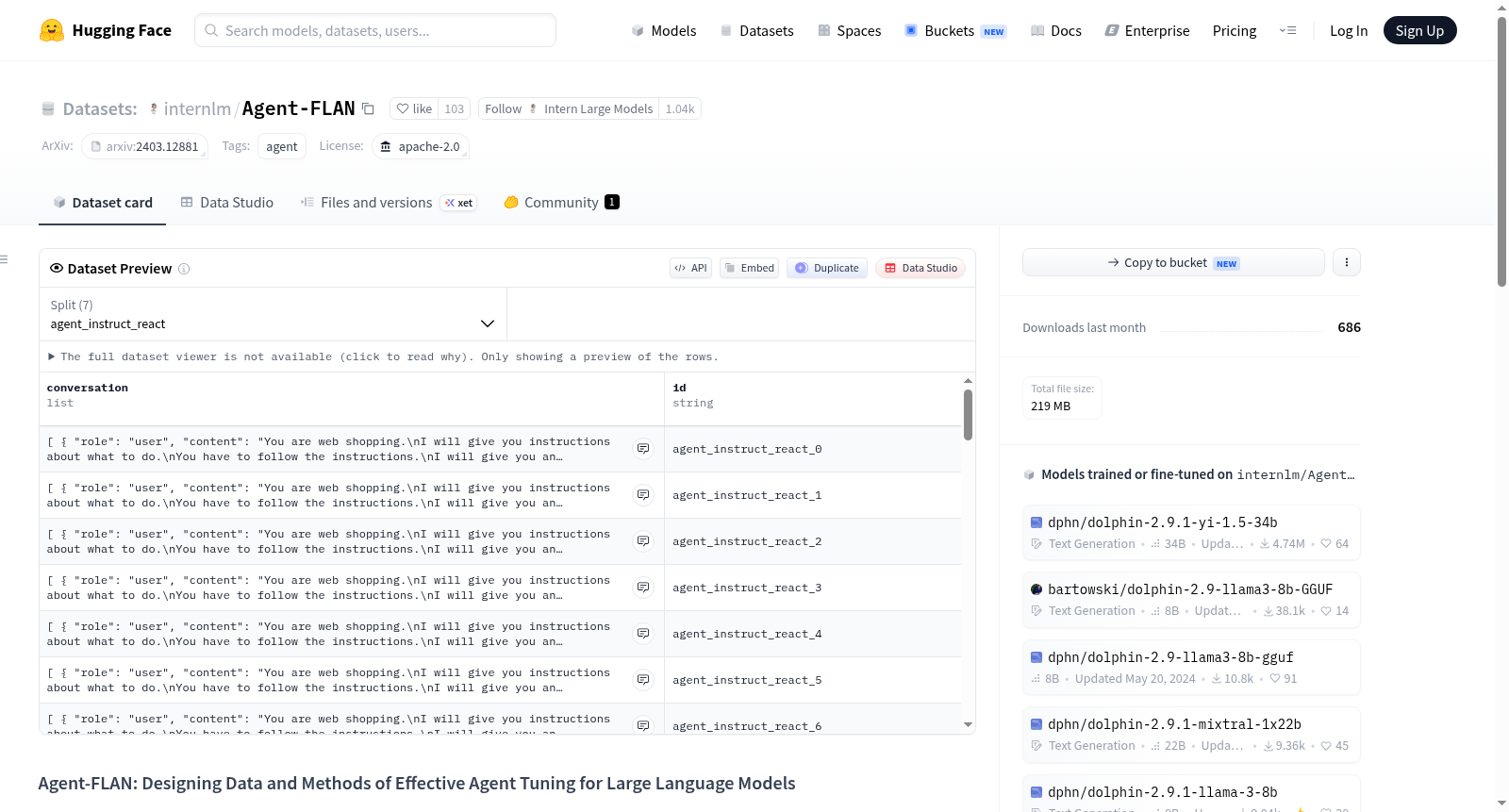Copy the Agent-FLAN dataset name icon

tap(369, 109)
